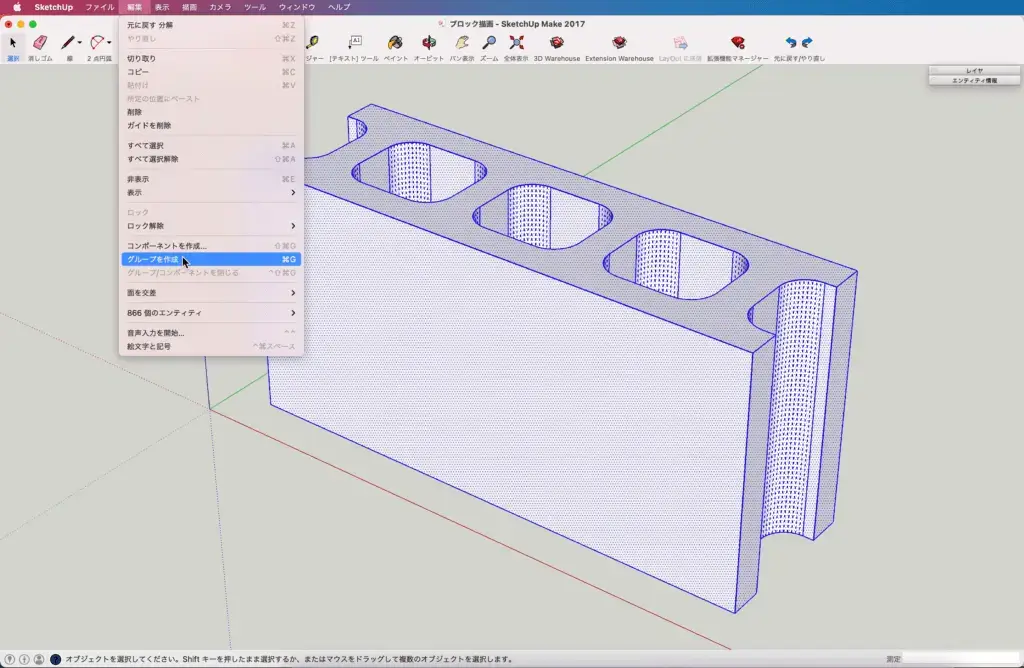This screenshot has height=668, width=1024.
Task: Select the オービット orbit tool
Action: 428,43
